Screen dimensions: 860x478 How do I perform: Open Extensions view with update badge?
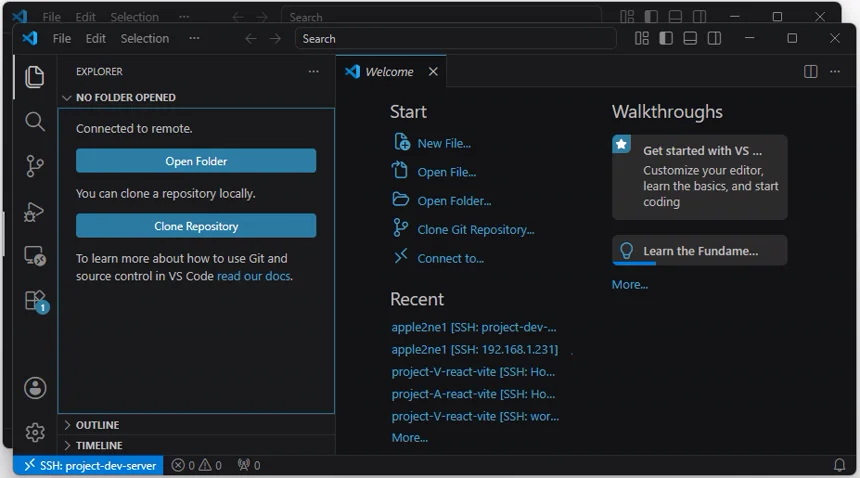point(36,301)
